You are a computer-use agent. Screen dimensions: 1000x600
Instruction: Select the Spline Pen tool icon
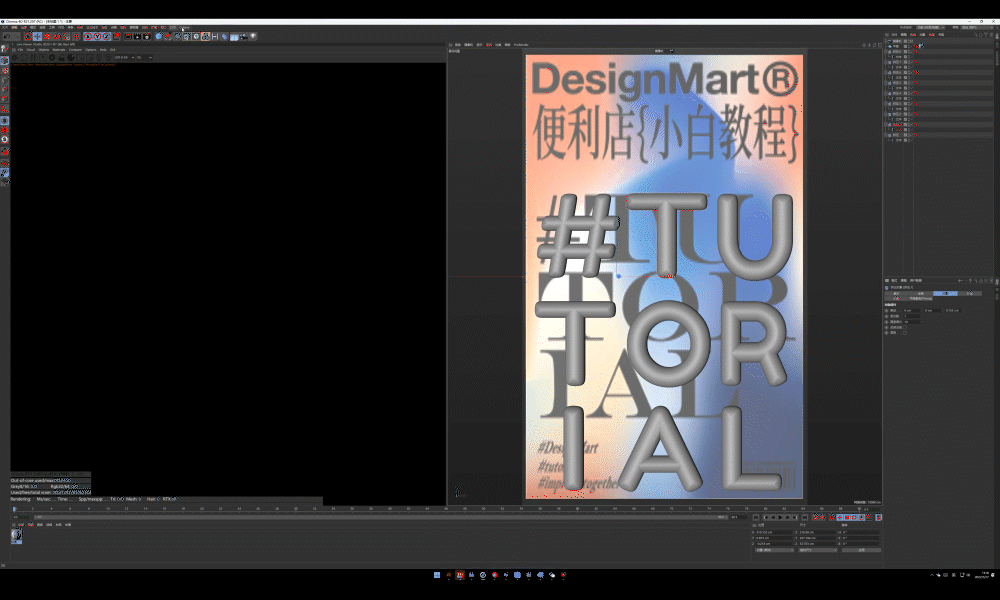168,37
